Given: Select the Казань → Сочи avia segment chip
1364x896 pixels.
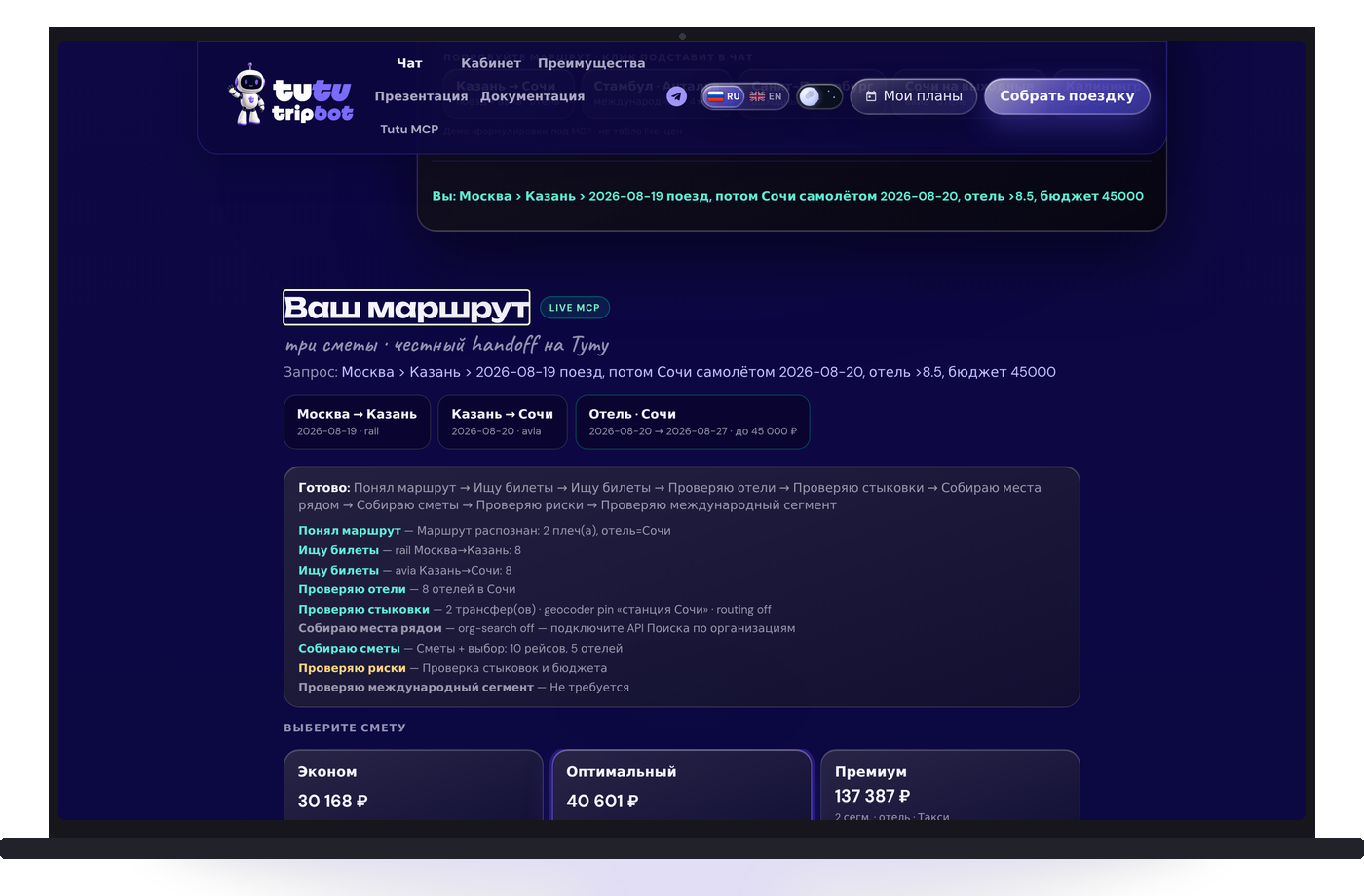Looking at the screenshot, I should (503, 422).
